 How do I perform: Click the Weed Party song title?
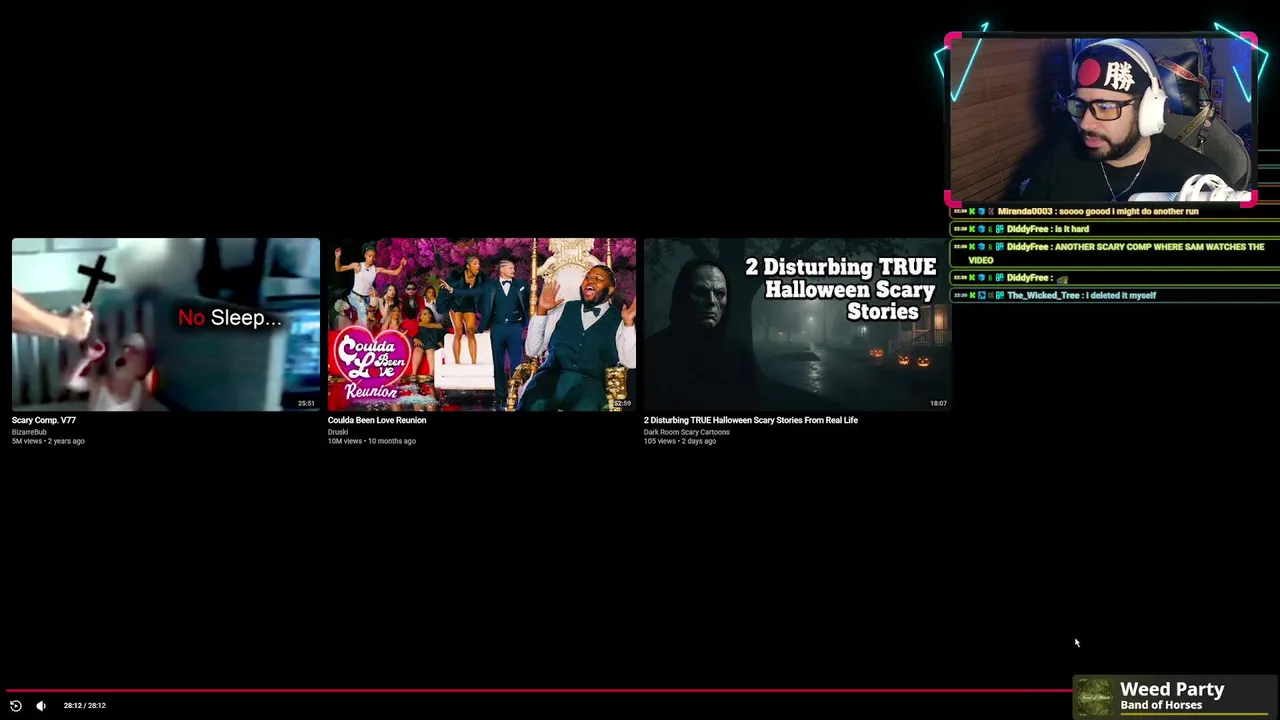coord(1172,689)
